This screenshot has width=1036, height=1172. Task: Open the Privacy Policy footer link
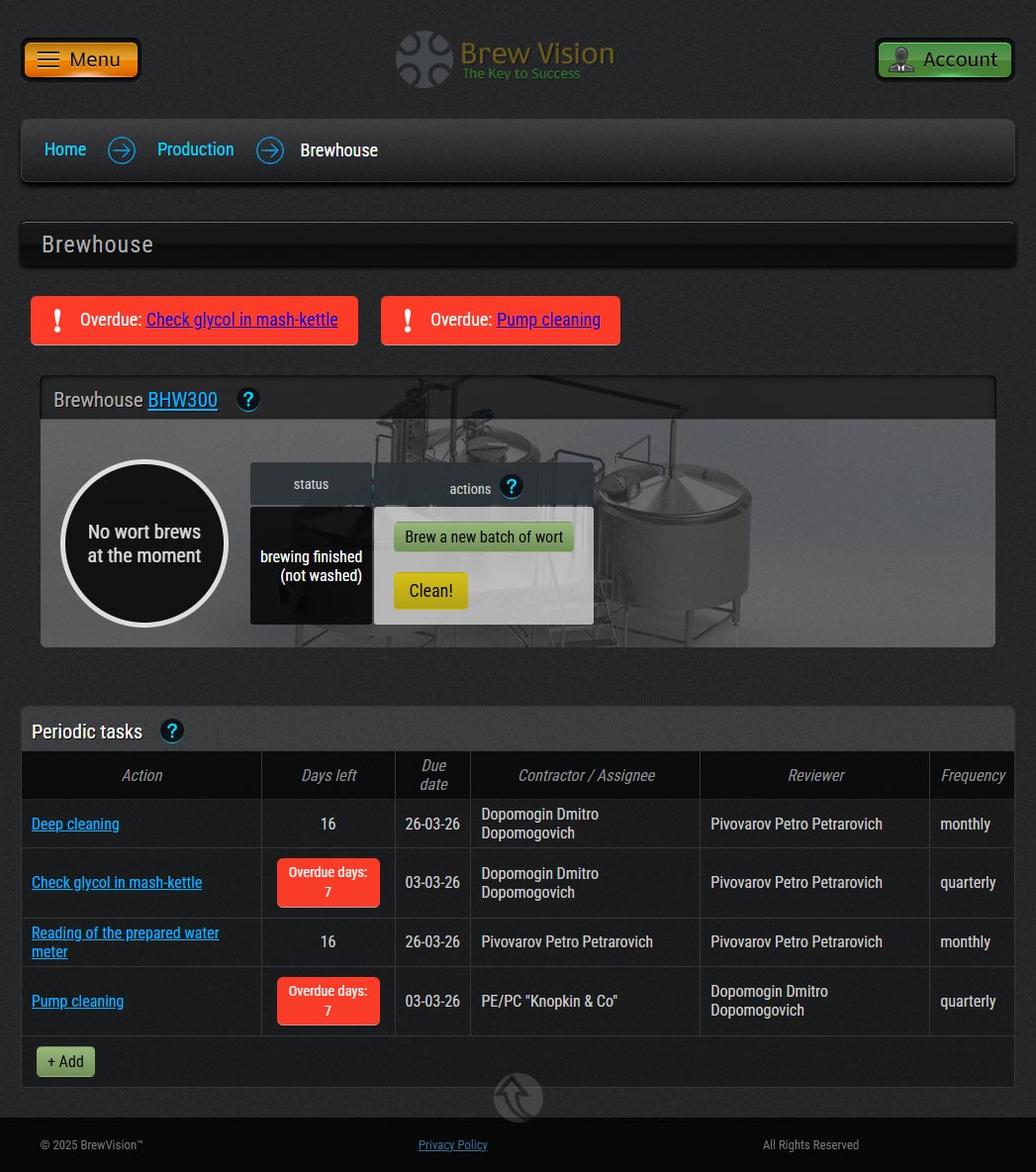(x=452, y=1145)
